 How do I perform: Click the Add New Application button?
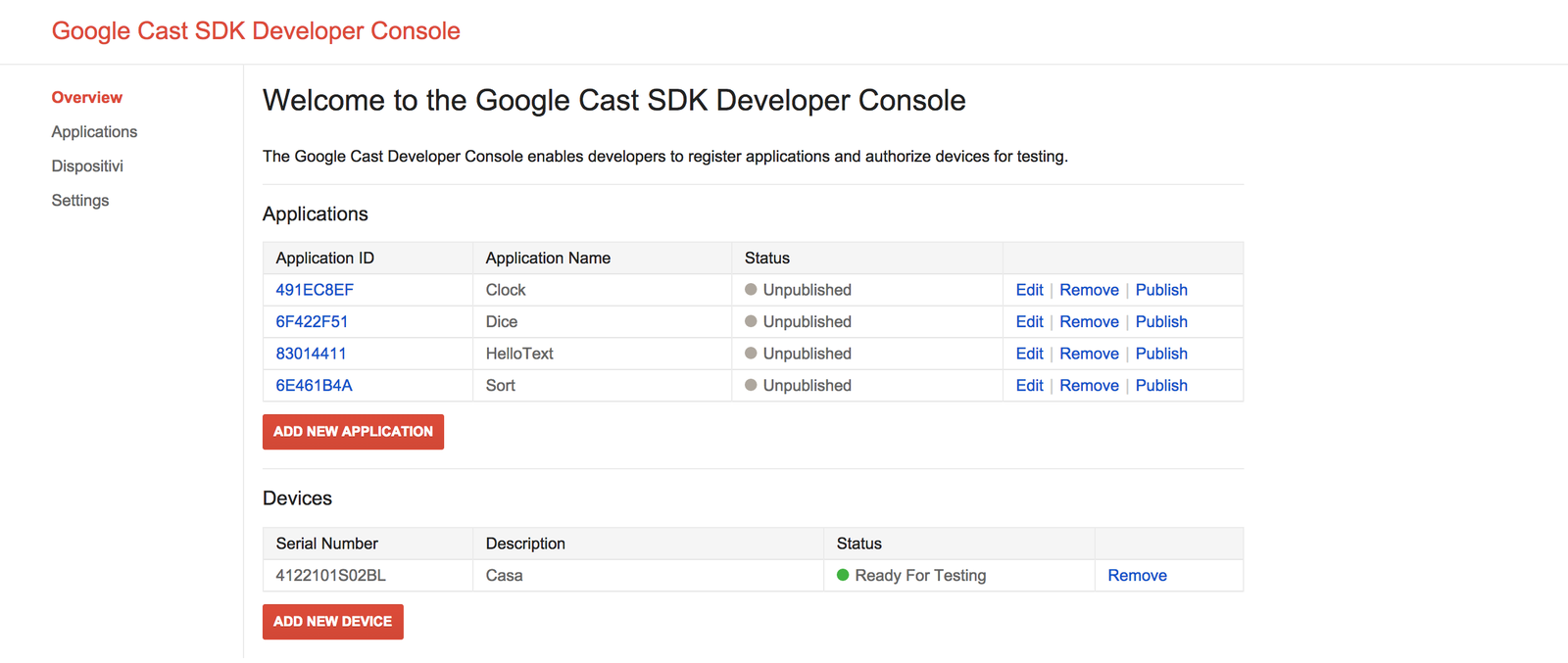pos(353,432)
